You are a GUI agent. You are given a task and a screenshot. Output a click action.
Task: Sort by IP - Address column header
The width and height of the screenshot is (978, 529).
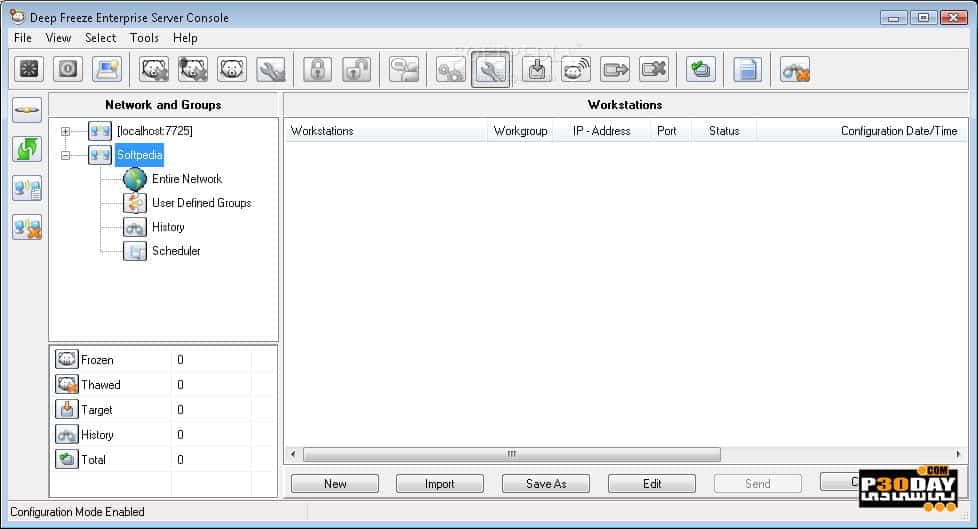(x=601, y=131)
